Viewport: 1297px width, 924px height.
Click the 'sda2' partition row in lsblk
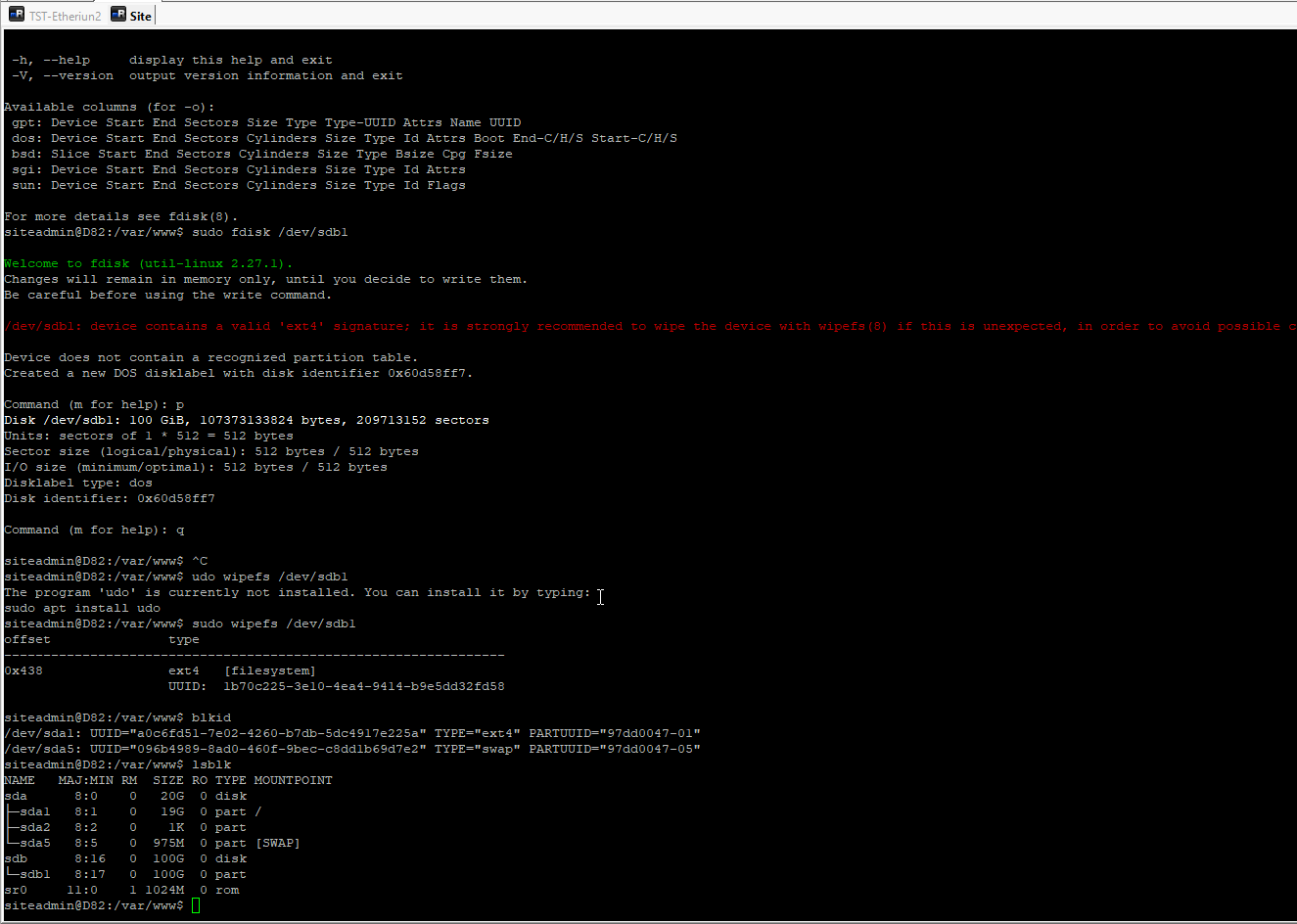tap(125, 827)
